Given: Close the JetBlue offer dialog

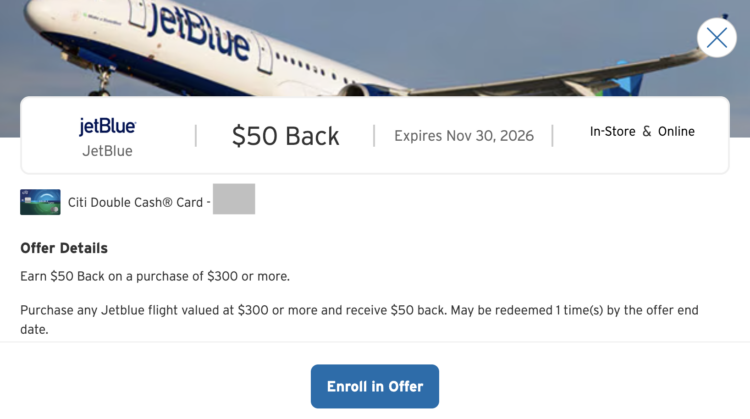Looking at the screenshot, I should pos(717,38).
